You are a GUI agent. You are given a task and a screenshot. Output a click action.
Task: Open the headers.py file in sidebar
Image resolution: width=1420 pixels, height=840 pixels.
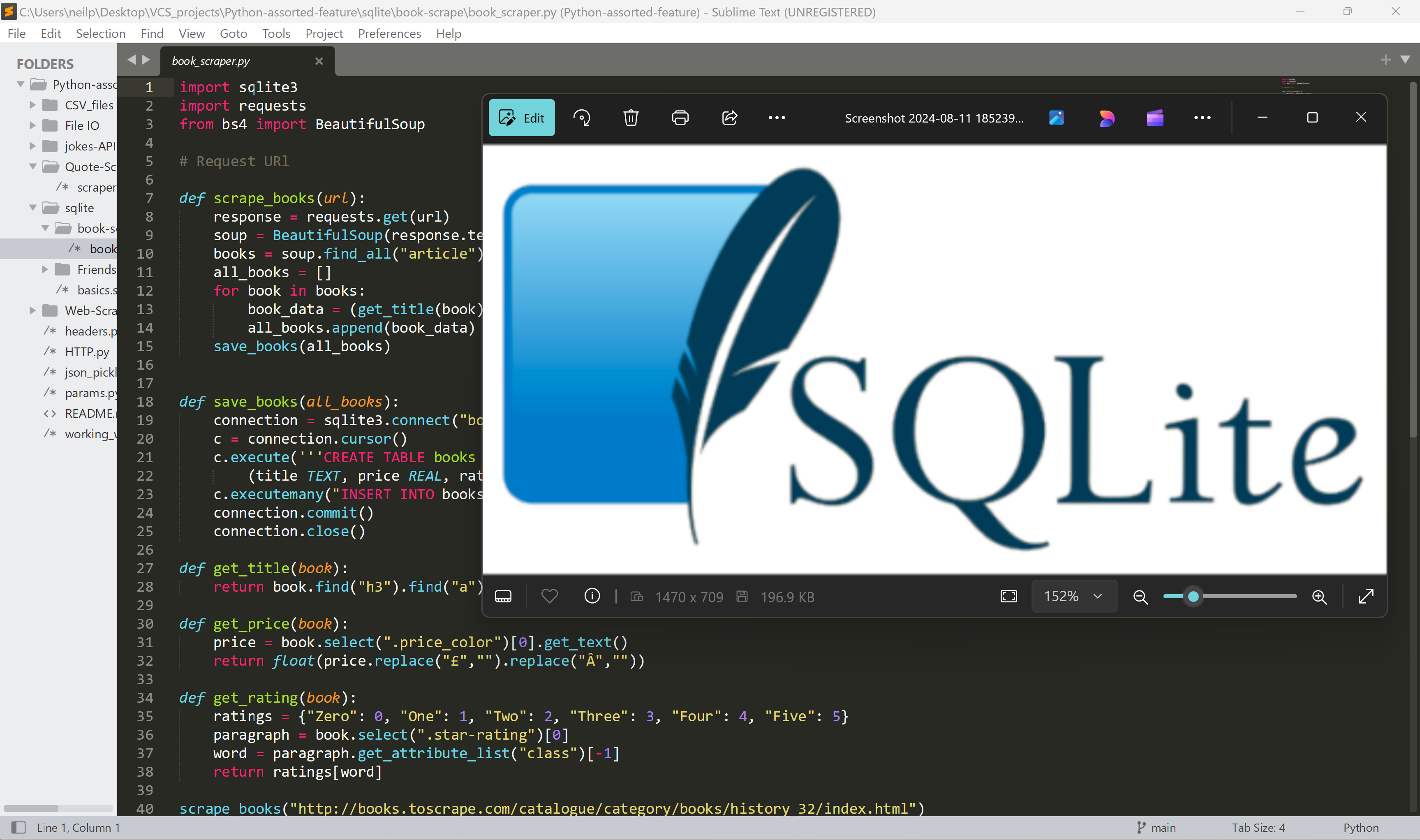coord(90,331)
